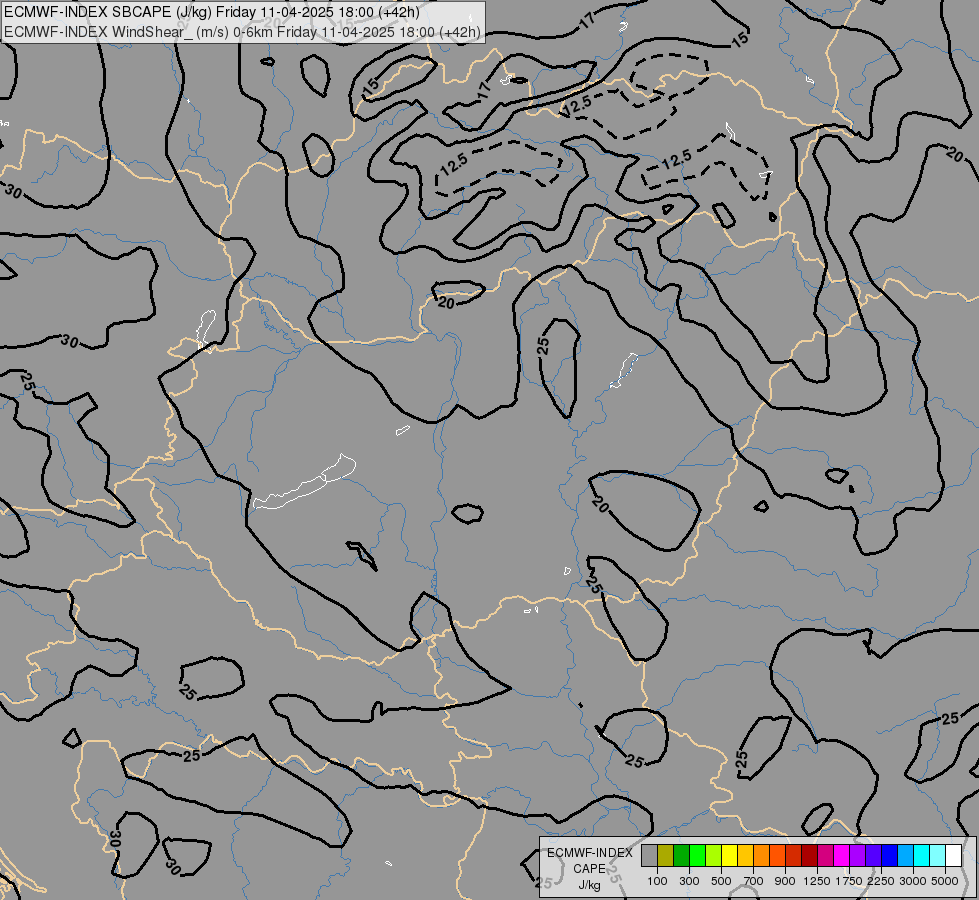Click the SBCAPE title line at top
The width and height of the screenshot is (979, 900).
(x=212, y=12)
